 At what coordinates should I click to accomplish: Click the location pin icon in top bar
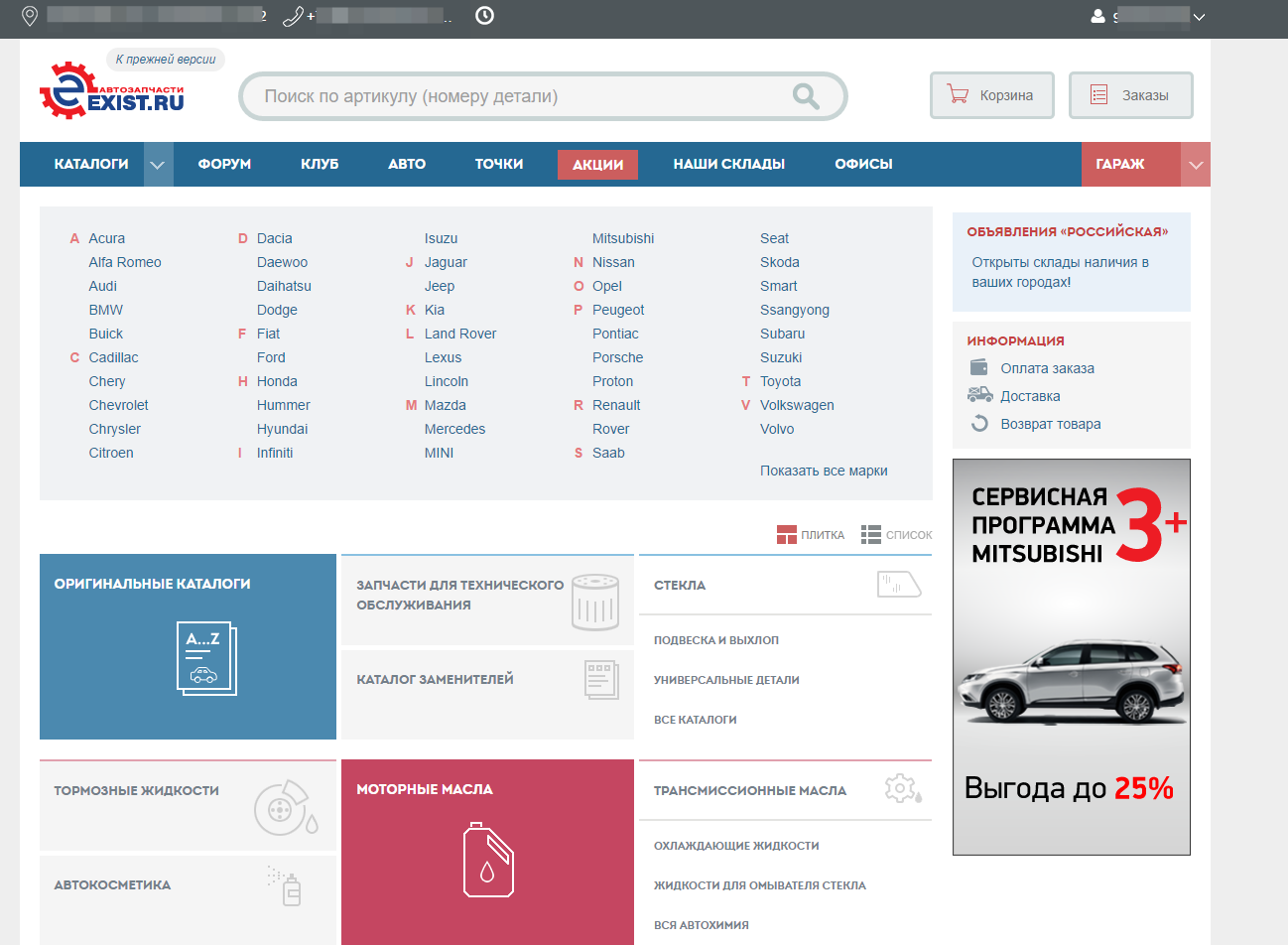[x=30, y=16]
